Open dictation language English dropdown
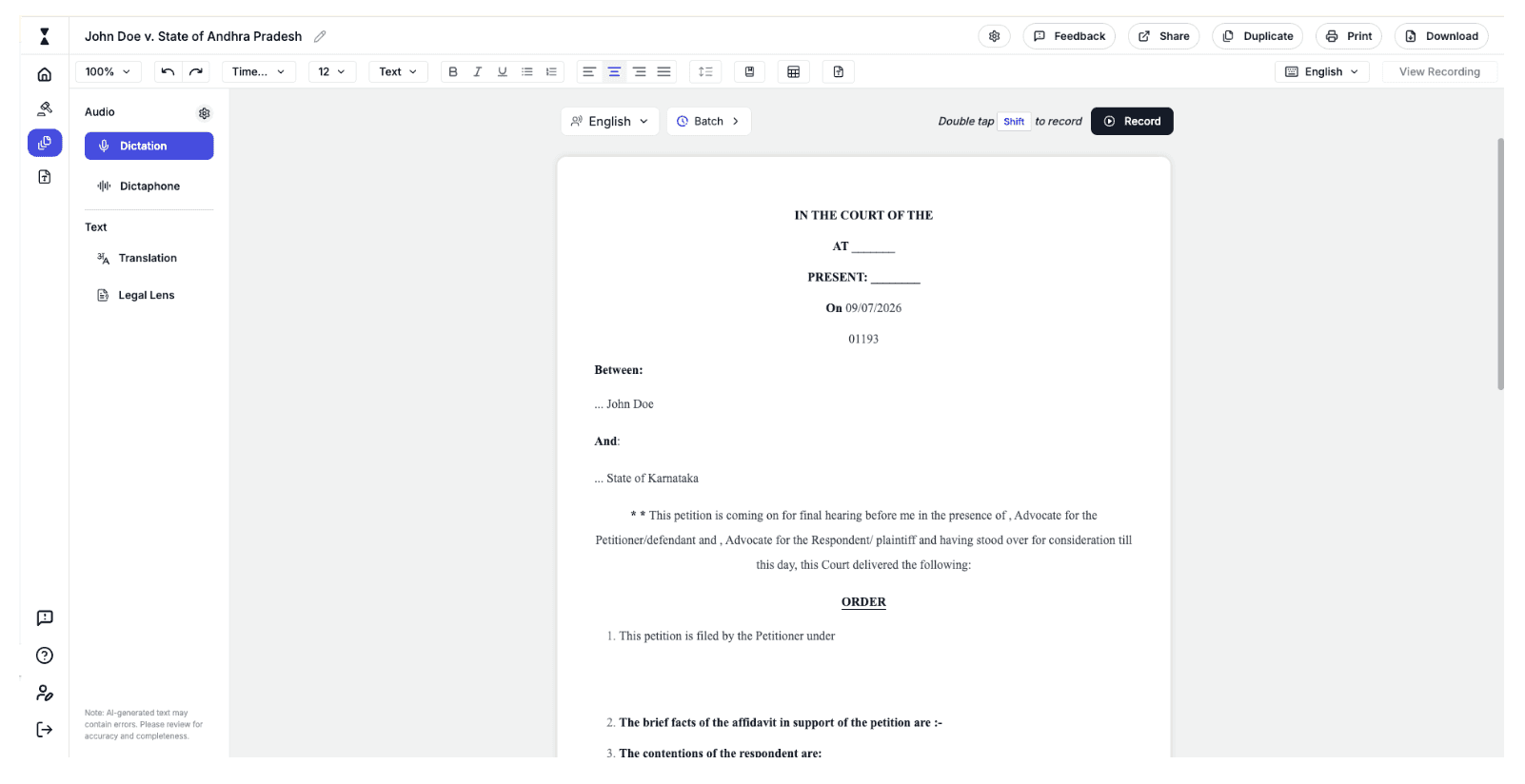Screen dimensions: 1525x784 point(610,121)
